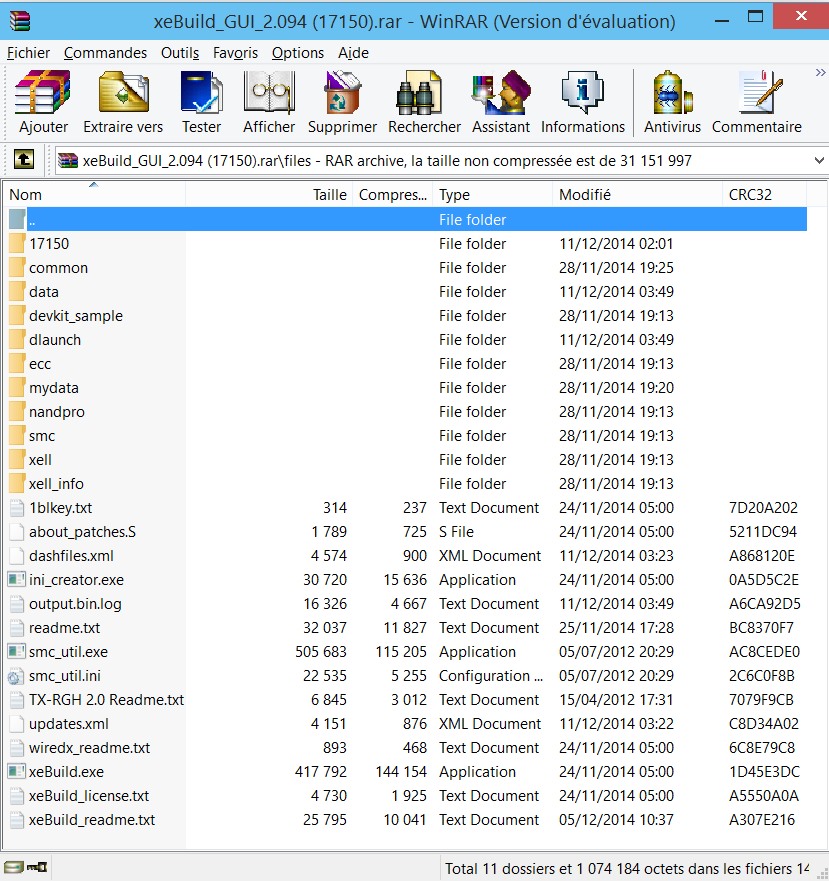829x881 pixels.
Task: Open the Options menu
Action: click(x=297, y=53)
